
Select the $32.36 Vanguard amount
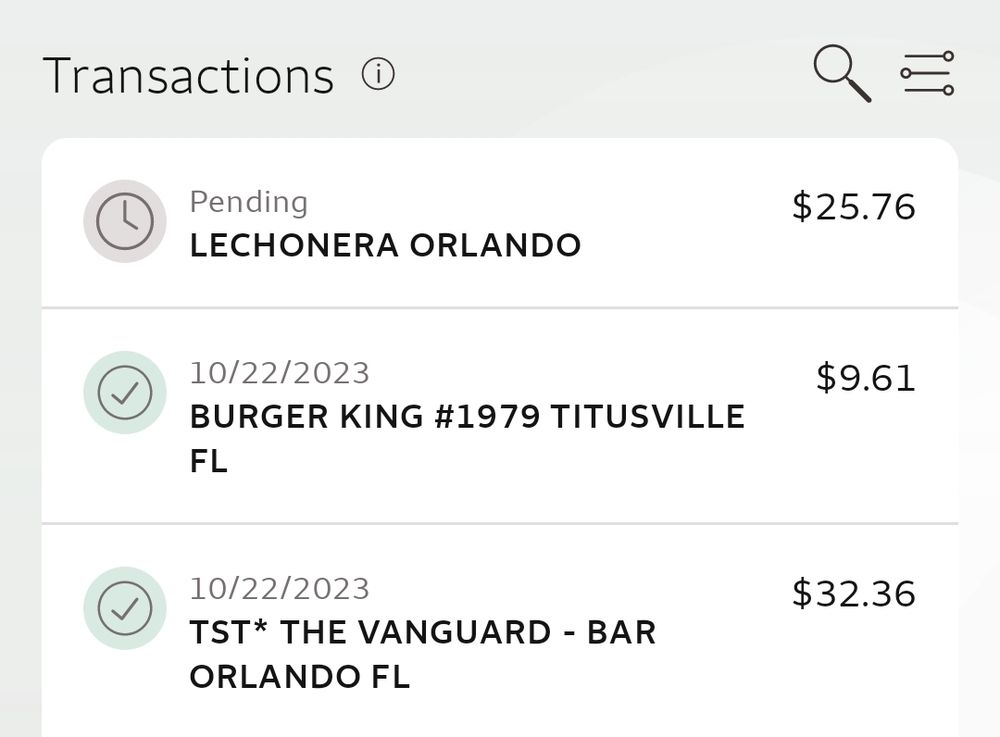point(853,593)
